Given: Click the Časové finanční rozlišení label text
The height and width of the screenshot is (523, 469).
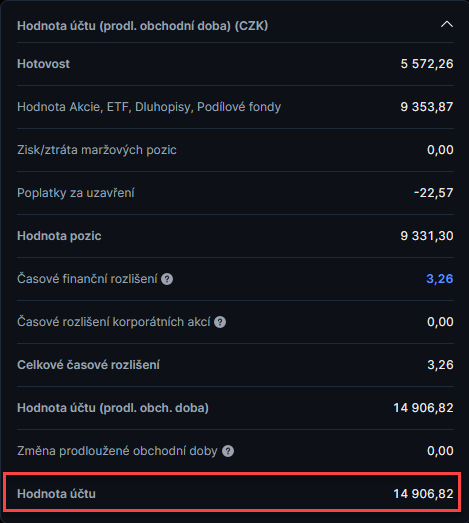Looking at the screenshot, I should coord(87,279).
